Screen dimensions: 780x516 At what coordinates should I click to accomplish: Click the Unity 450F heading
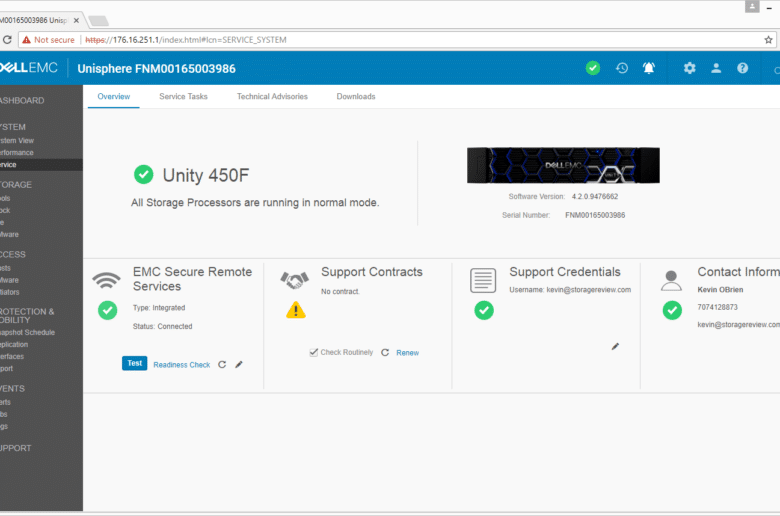tap(205, 175)
